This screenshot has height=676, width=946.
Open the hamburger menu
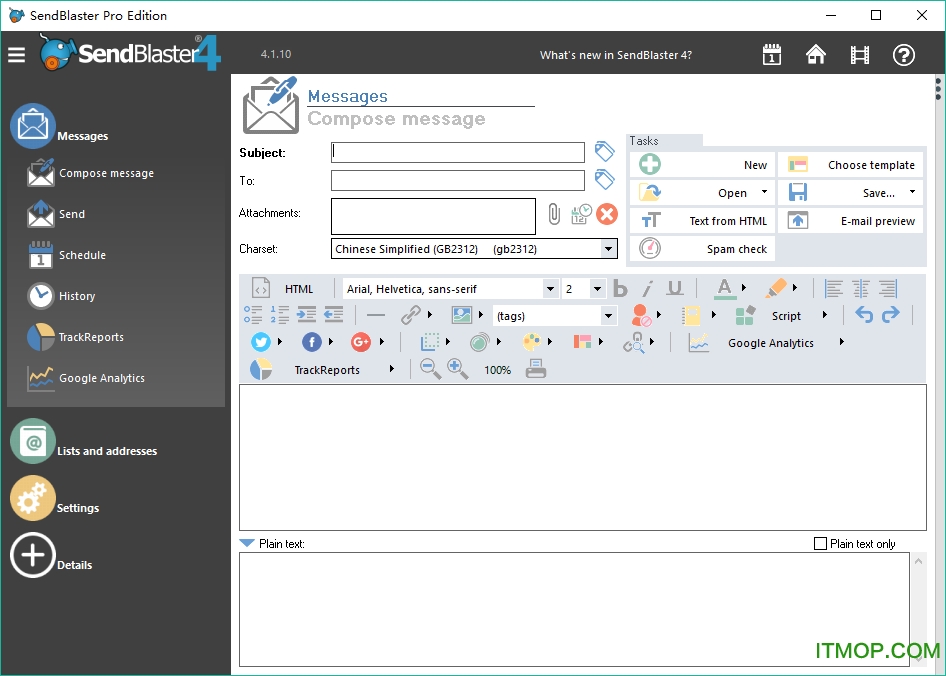click(x=16, y=55)
